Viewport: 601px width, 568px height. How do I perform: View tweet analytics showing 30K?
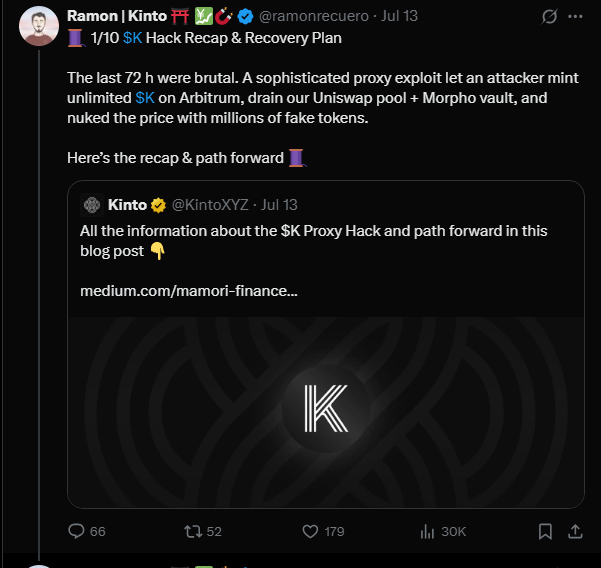tap(428, 531)
